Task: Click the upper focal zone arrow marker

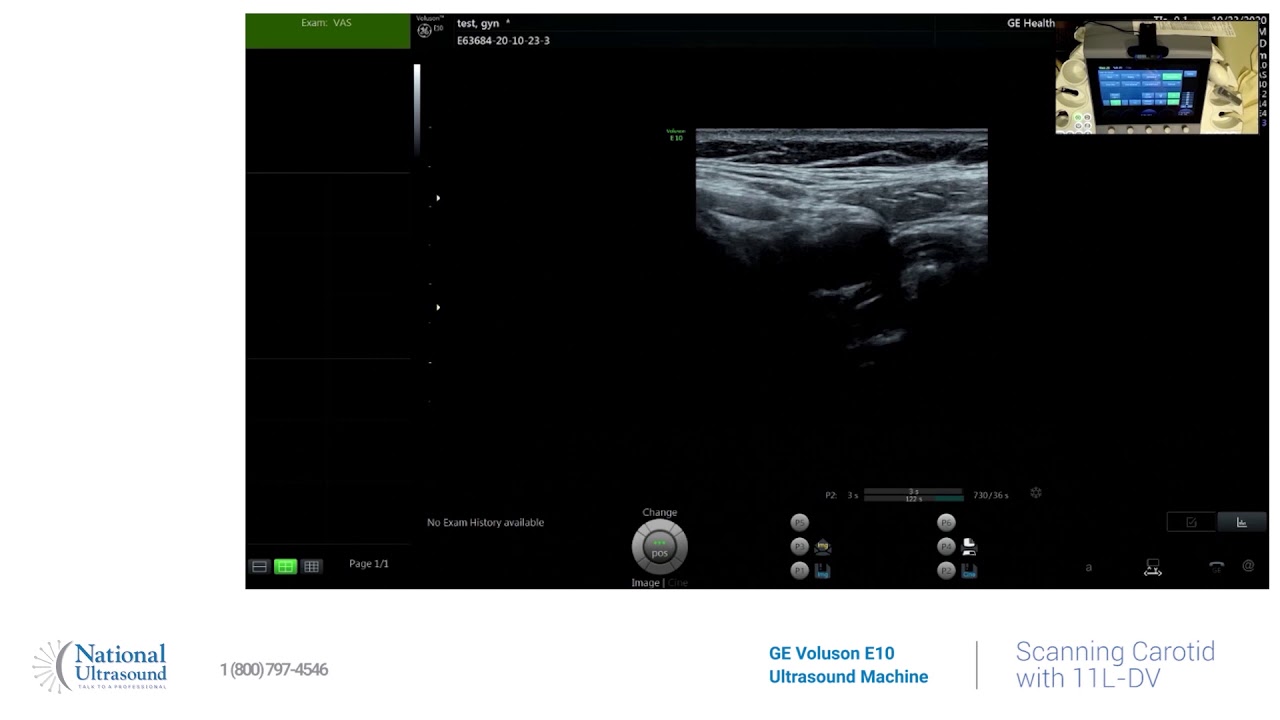Action: pyautogui.click(x=438, y=198)
